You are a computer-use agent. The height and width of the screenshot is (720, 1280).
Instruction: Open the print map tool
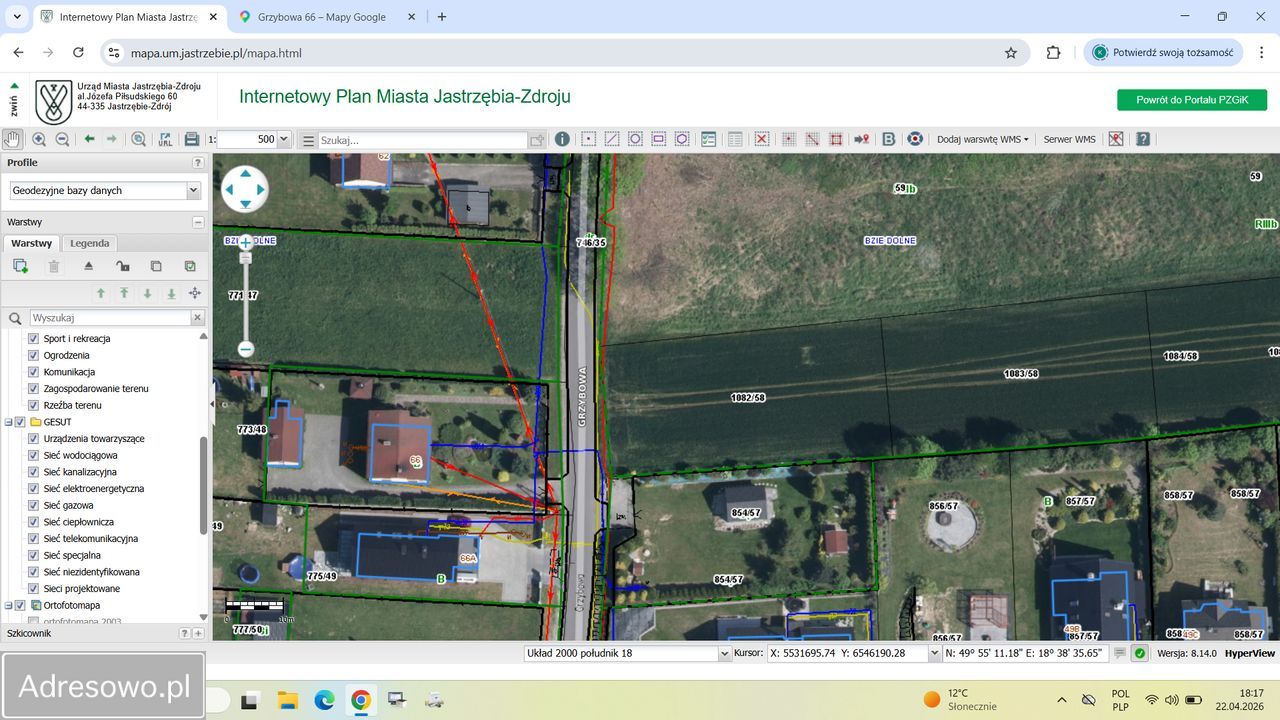(192, 139)
